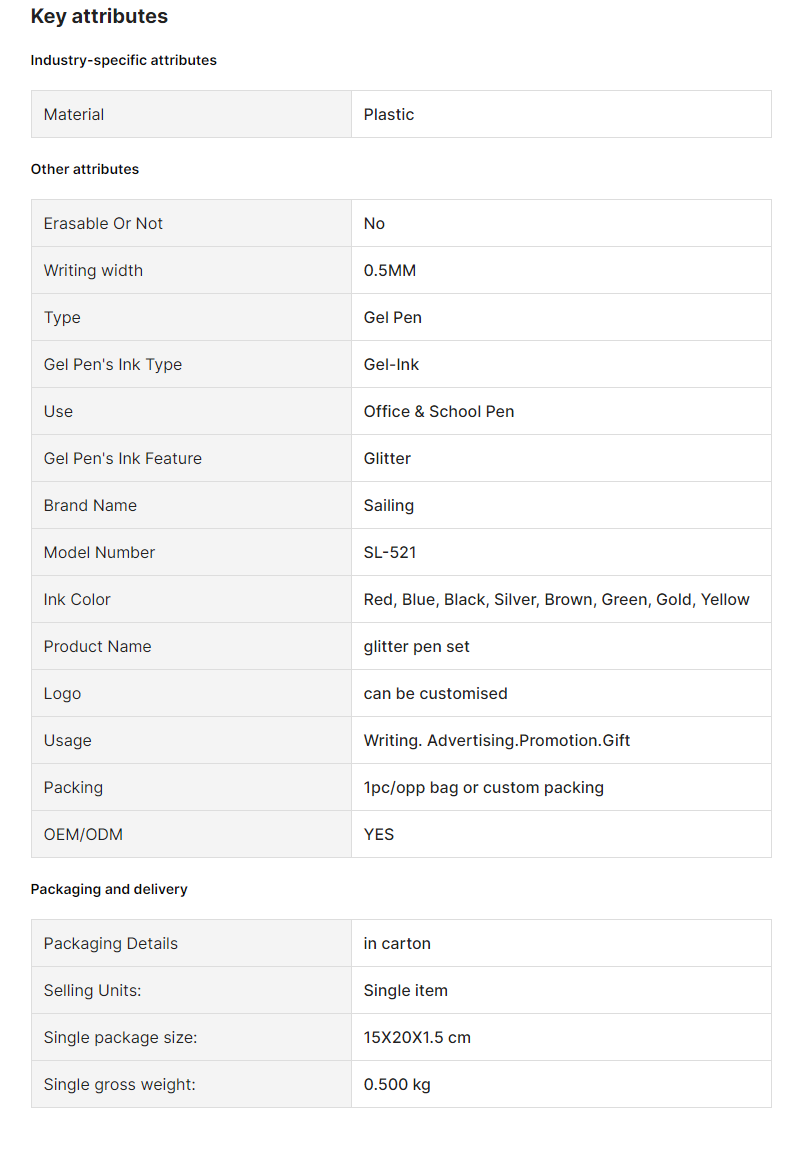
Task: Select the Office & School Pen value
Action: tap(438, 411)
